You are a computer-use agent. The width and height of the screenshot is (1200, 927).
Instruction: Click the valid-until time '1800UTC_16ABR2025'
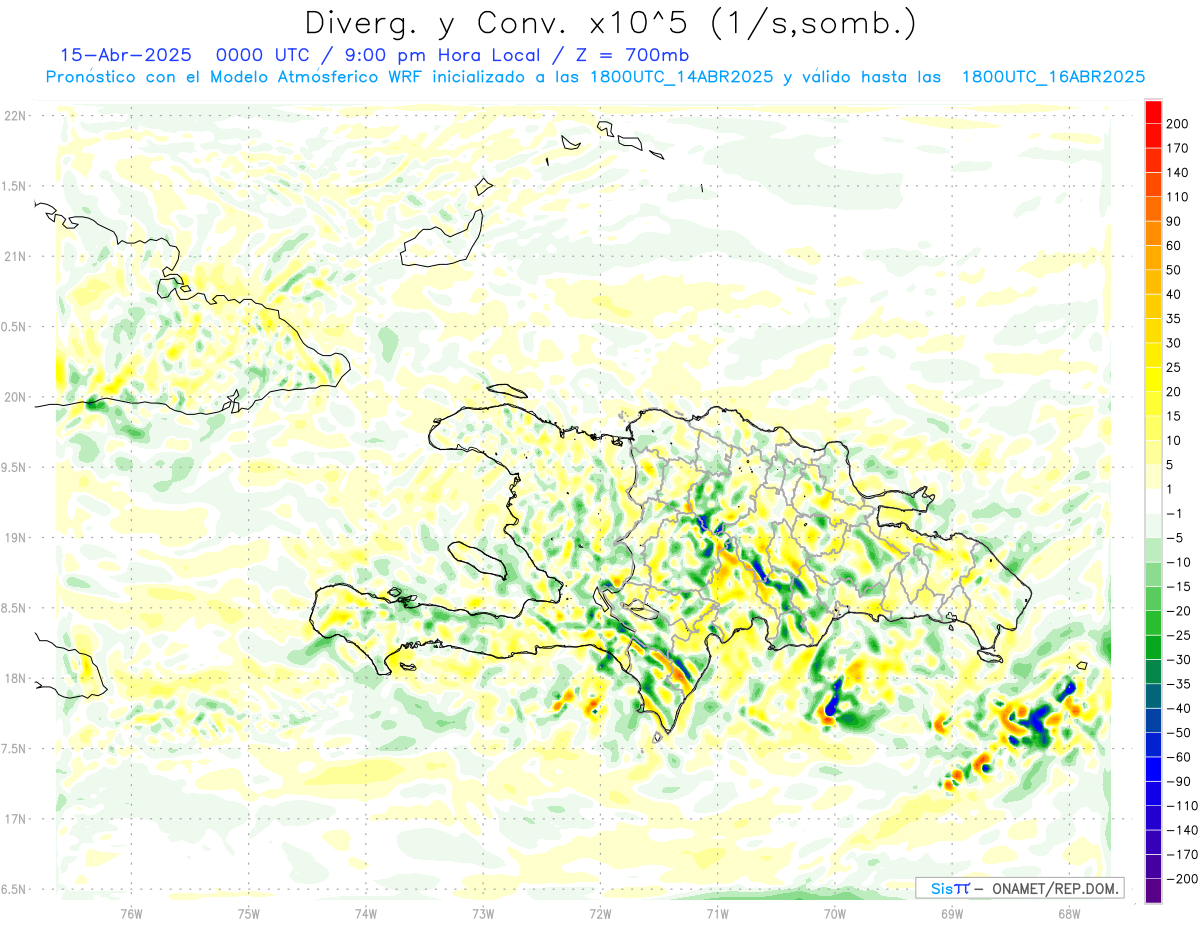(1052, 77)
